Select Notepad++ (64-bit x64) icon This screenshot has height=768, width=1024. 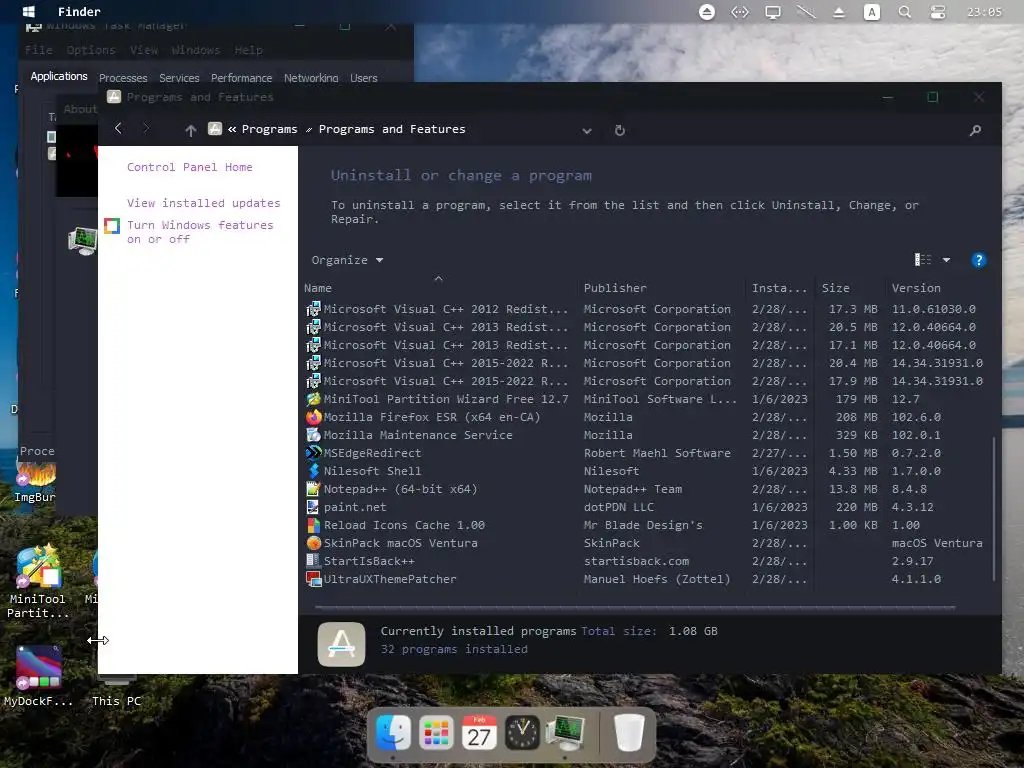313,488
